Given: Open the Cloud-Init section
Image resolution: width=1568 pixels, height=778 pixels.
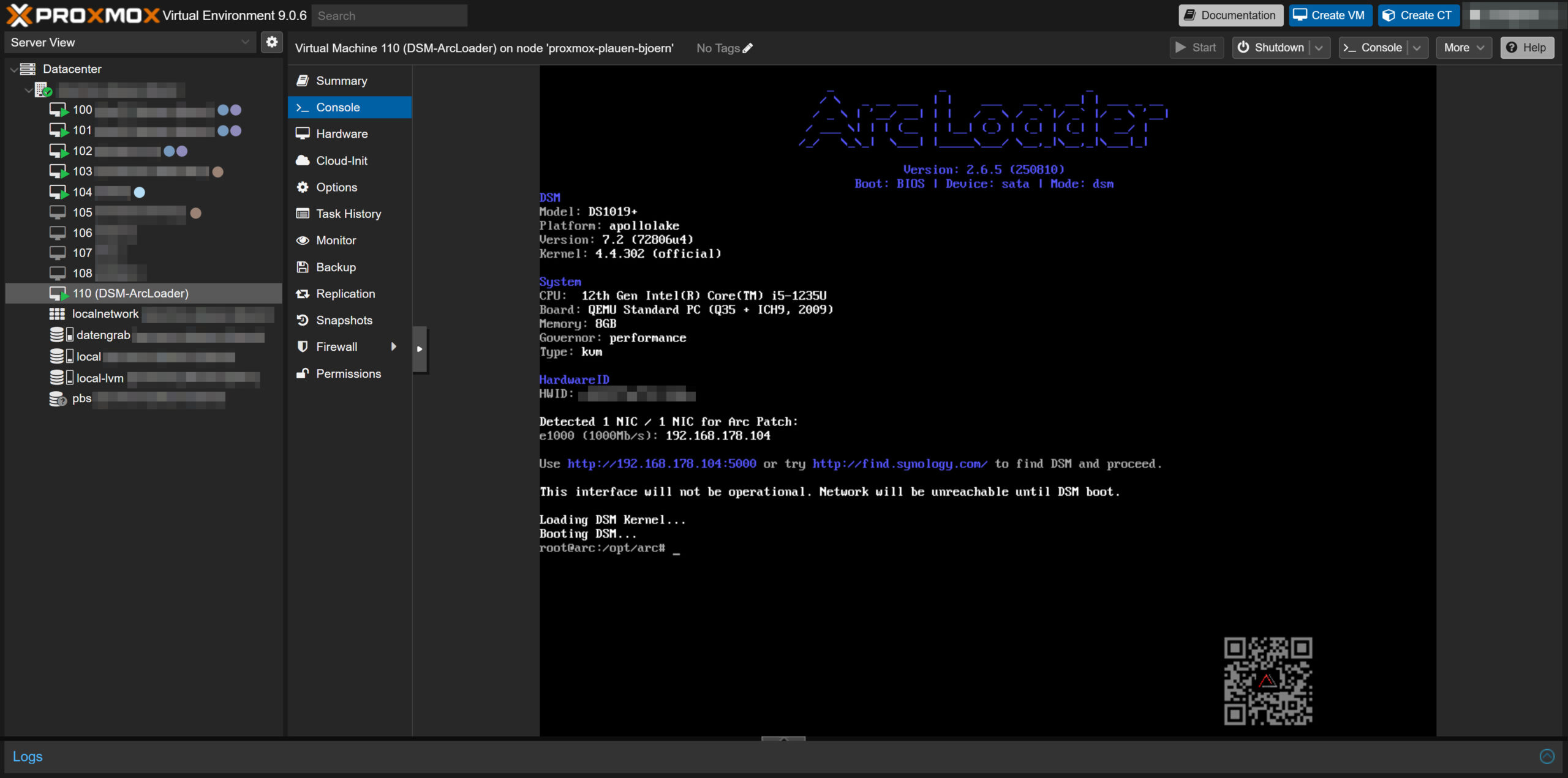Looking at the screenshot, I should coord(349,160).
